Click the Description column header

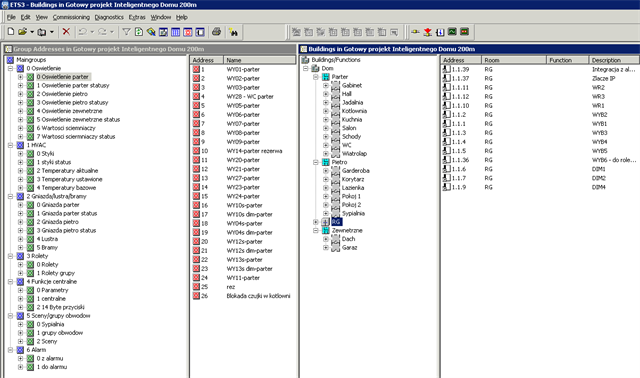click(x=614, y=60)
